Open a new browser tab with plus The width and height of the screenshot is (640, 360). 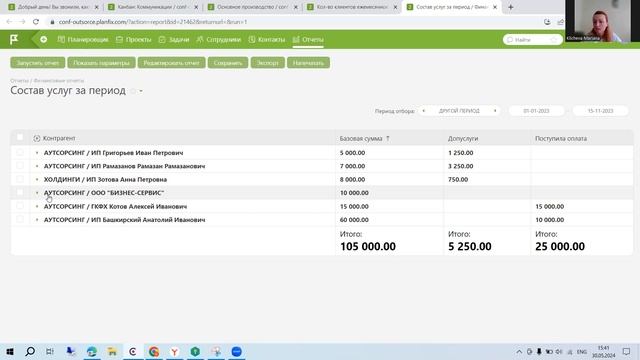coord(511,7)
